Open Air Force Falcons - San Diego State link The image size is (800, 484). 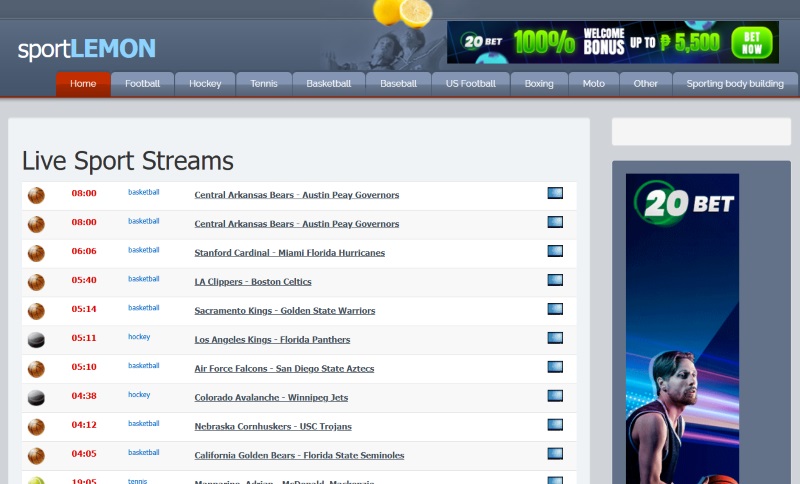point(284,369)
